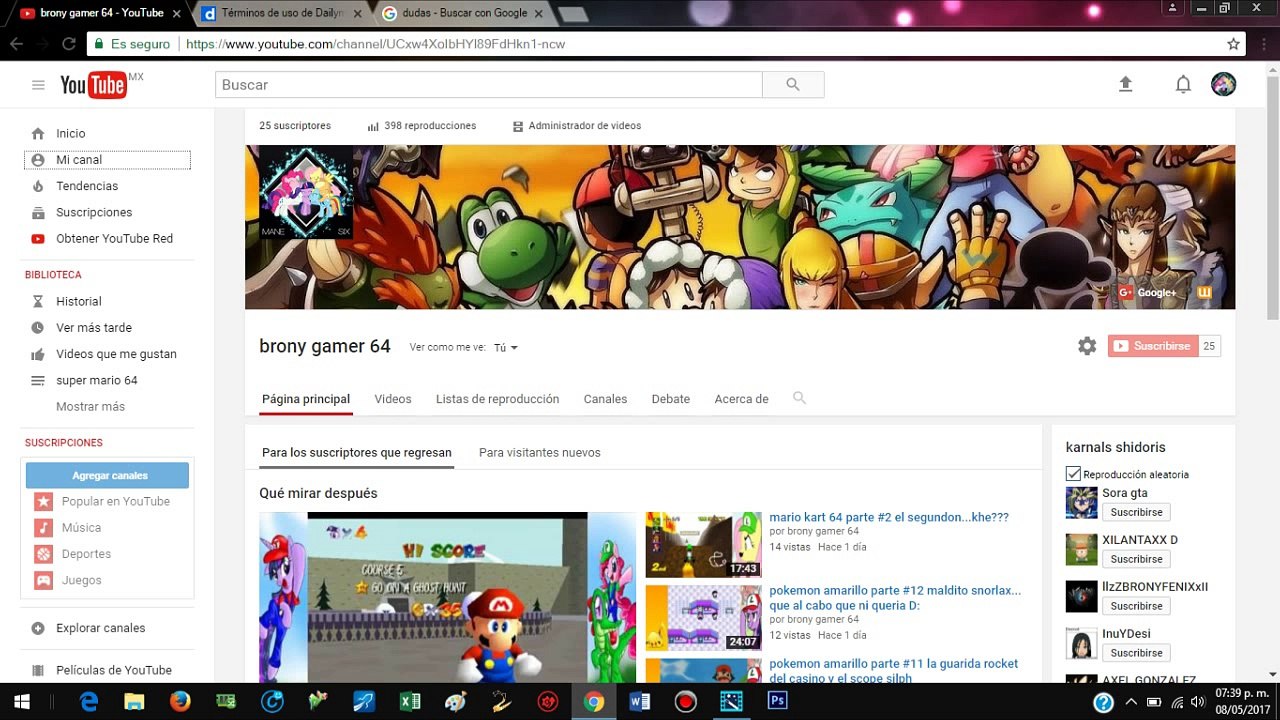Click the pokemon amarillo 24:07 thumbnail
Screen dimensions: 1280x720
703,618
